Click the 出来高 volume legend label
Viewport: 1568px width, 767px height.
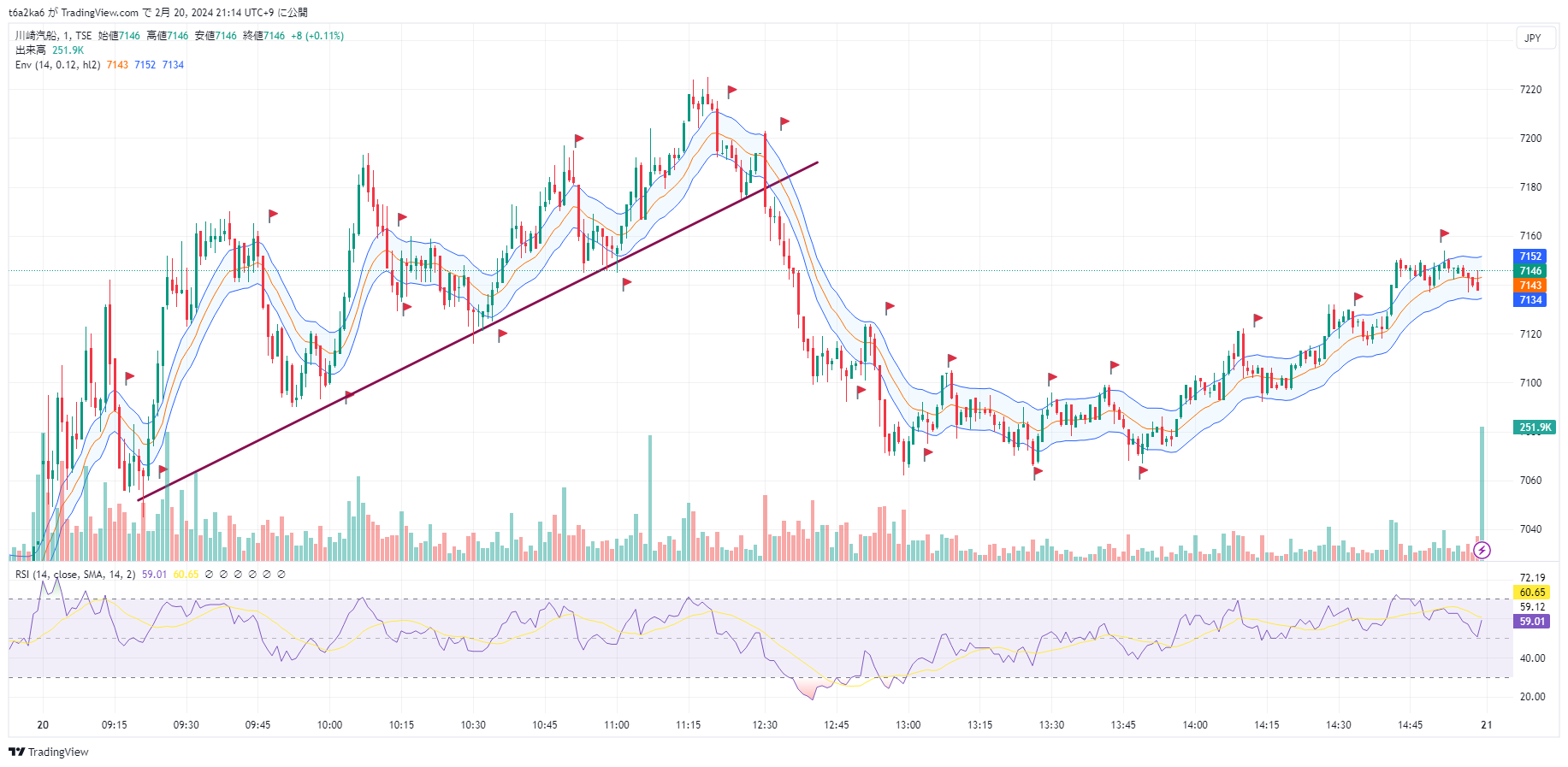(x=31, y=50)
